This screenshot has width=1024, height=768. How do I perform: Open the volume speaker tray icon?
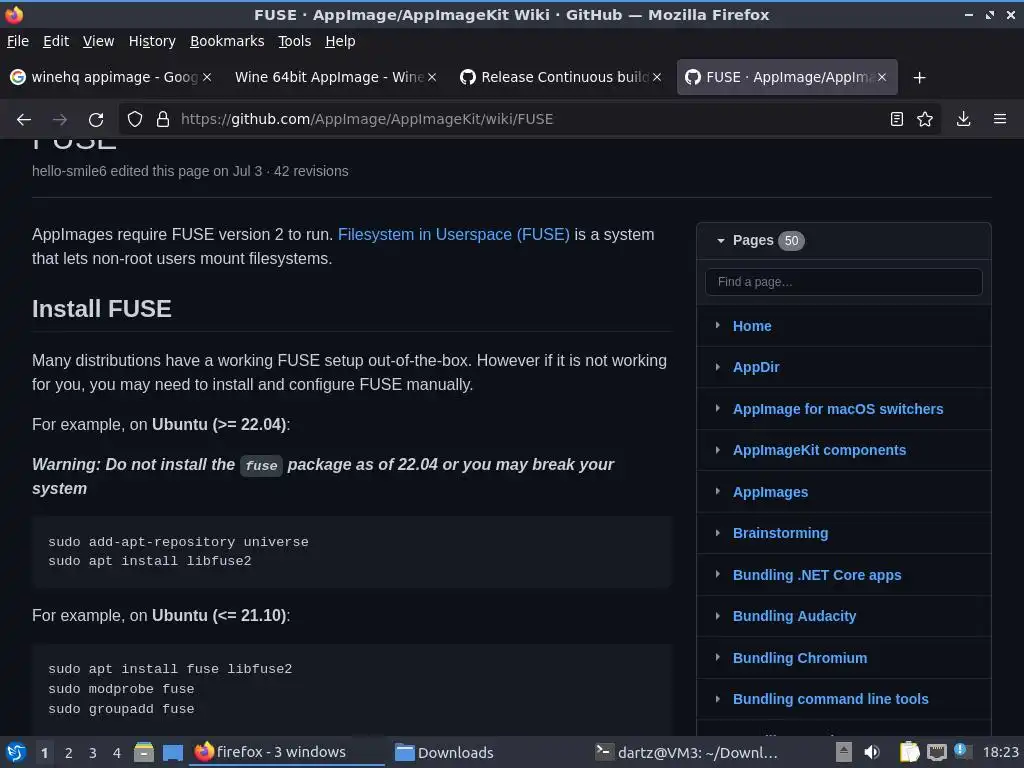pyautogui.click(x=872, y=752)
